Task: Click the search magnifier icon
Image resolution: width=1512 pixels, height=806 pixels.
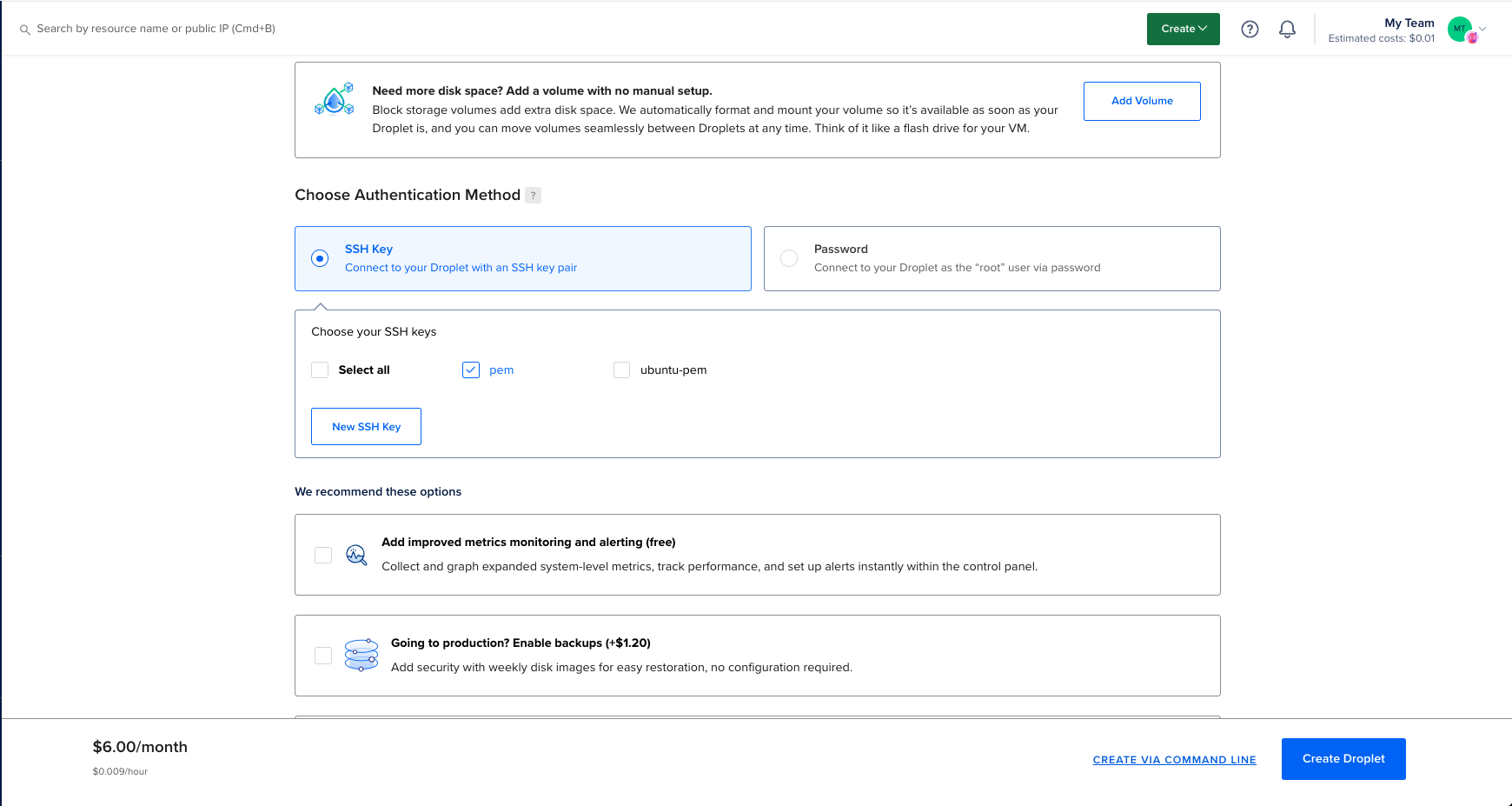Action: pos(24,29)
